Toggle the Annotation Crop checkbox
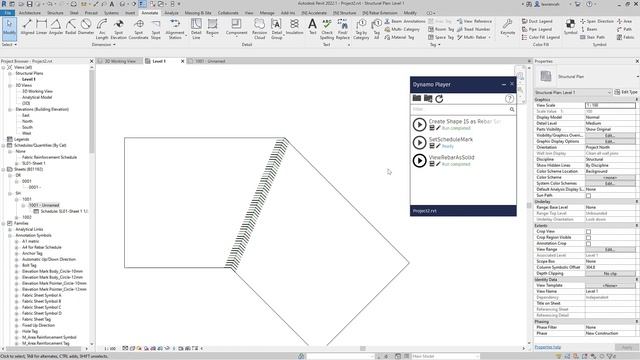 pos(588,244)
